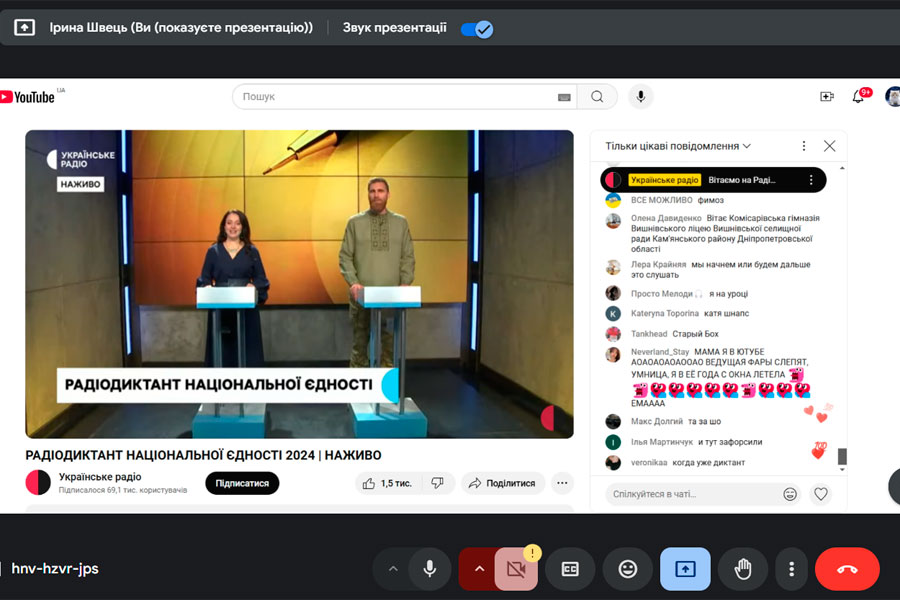This screenshot has width=900, height=600.
Task: Start voice search with microphone icon
Action: [x=640, y=97]
